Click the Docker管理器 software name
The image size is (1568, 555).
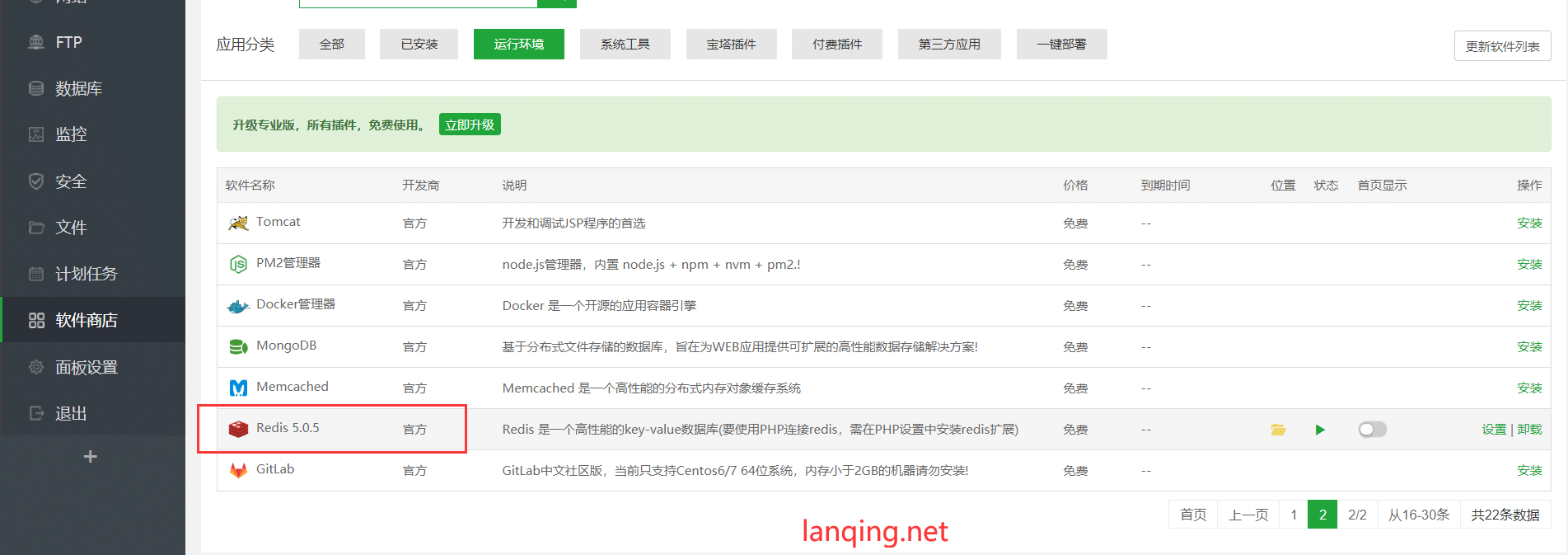[x=296, y=303]
